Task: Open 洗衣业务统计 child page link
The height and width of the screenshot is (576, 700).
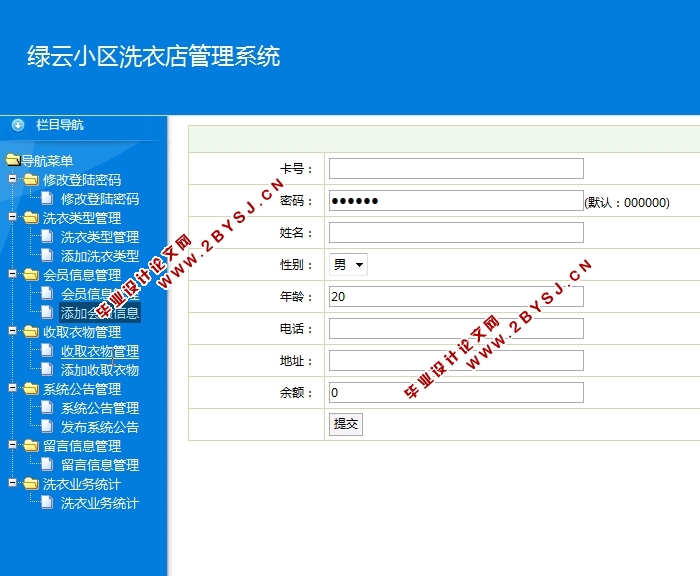Action: point(100,503)
